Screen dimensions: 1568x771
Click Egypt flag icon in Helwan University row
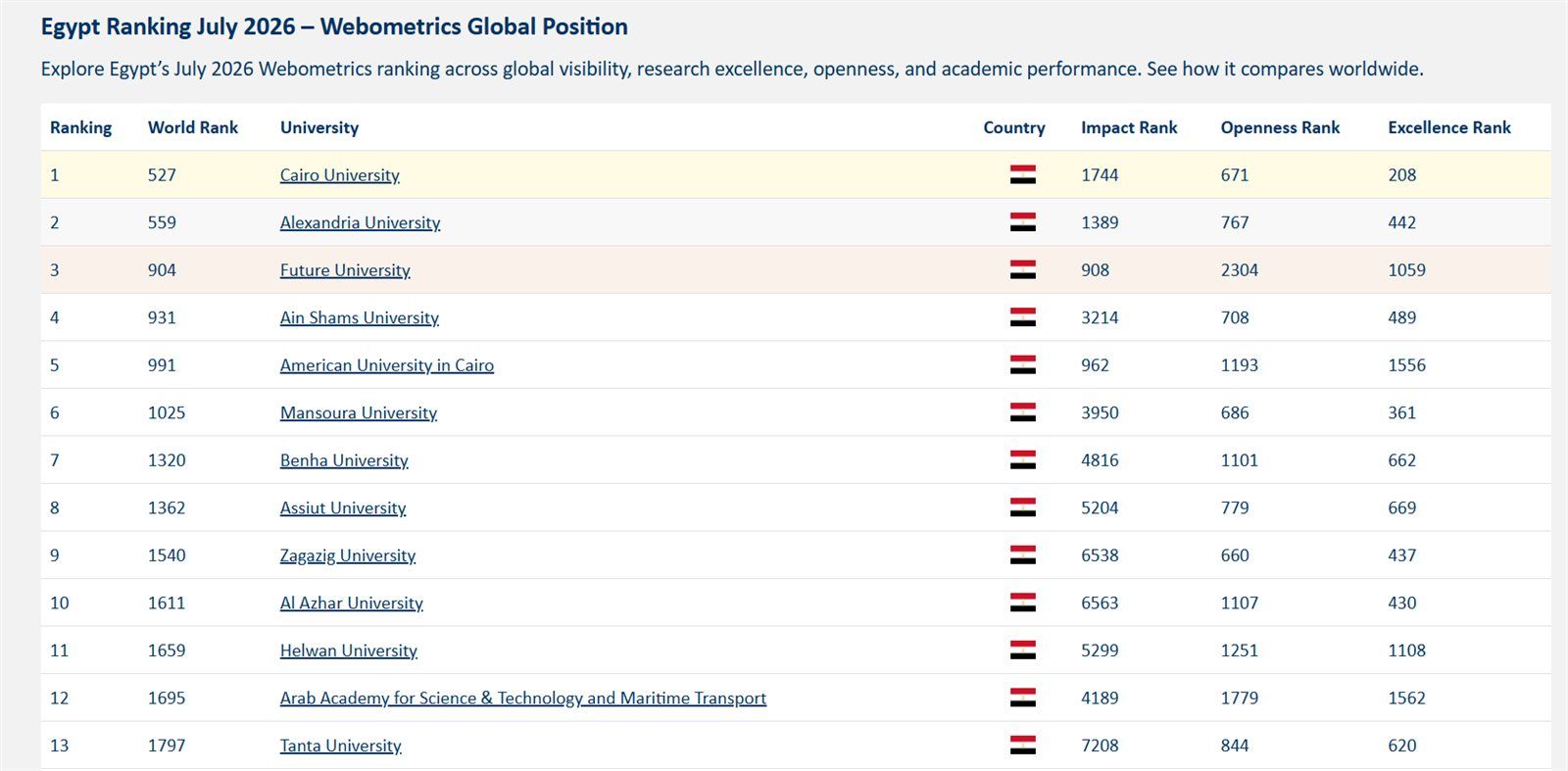pyautogui.click(x=1022, y=651)
